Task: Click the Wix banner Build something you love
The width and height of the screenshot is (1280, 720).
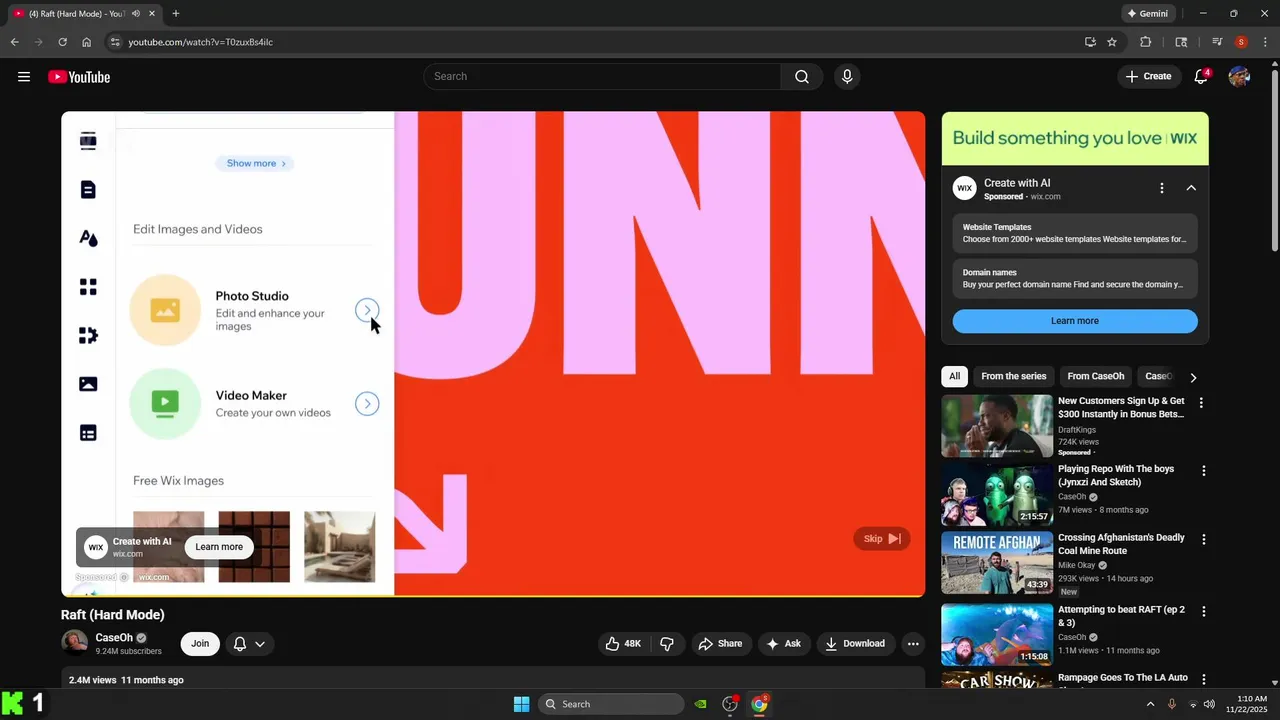Action: click(1075, 139)
